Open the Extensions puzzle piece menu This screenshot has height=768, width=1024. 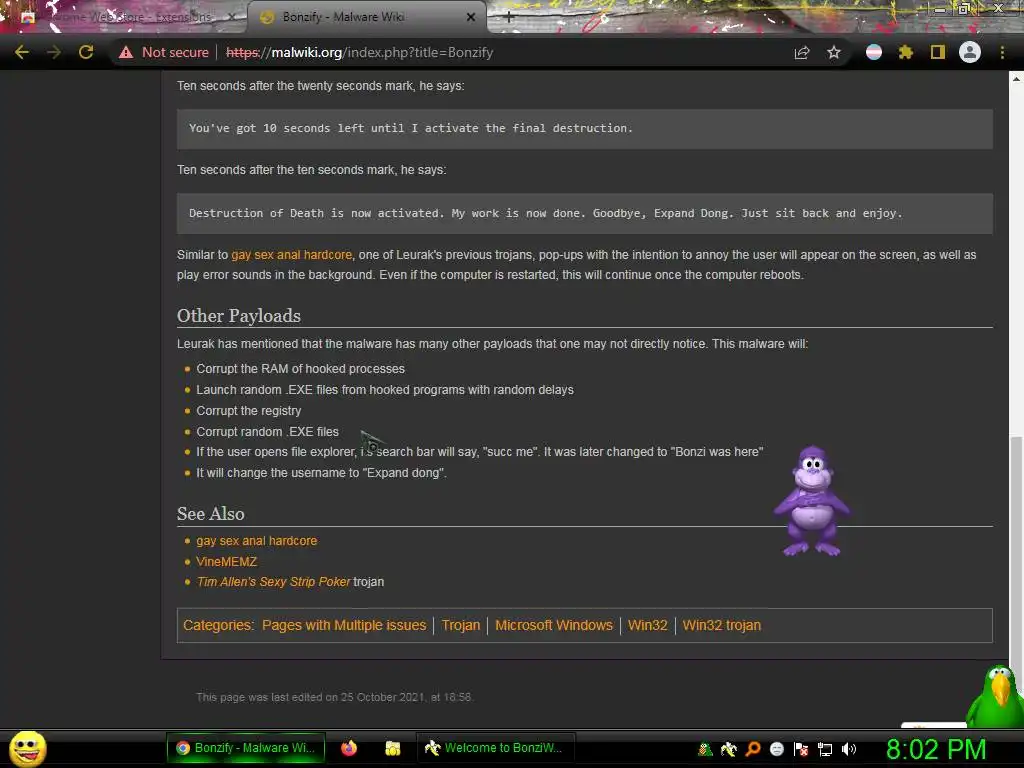coord(906,52)
